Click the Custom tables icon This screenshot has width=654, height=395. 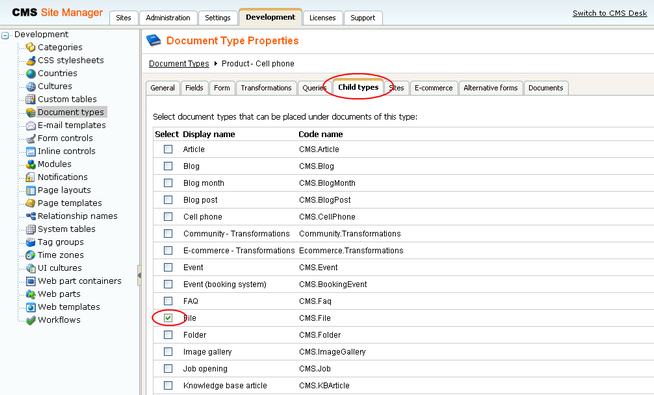(30, 99)
